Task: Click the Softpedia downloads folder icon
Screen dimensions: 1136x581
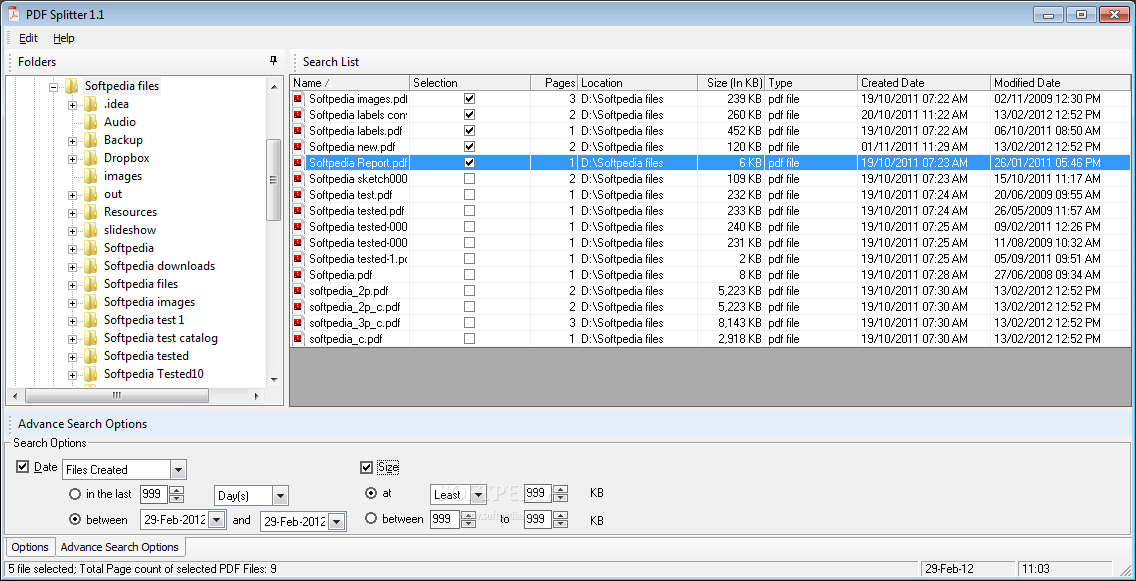Action: click(90, 266)
